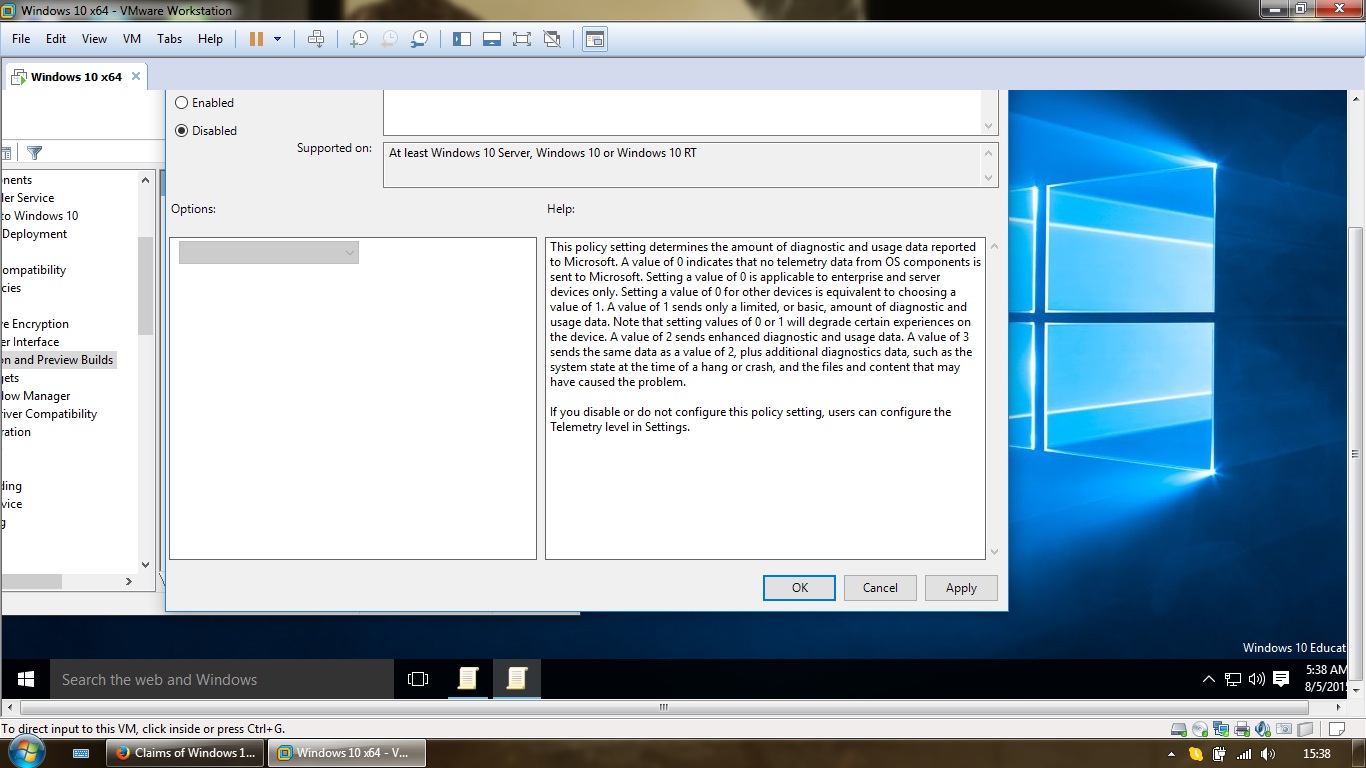Cancel the policy setting dialog
The height and width of the screenshot is (768, 1366).
(x=880, y=588)
